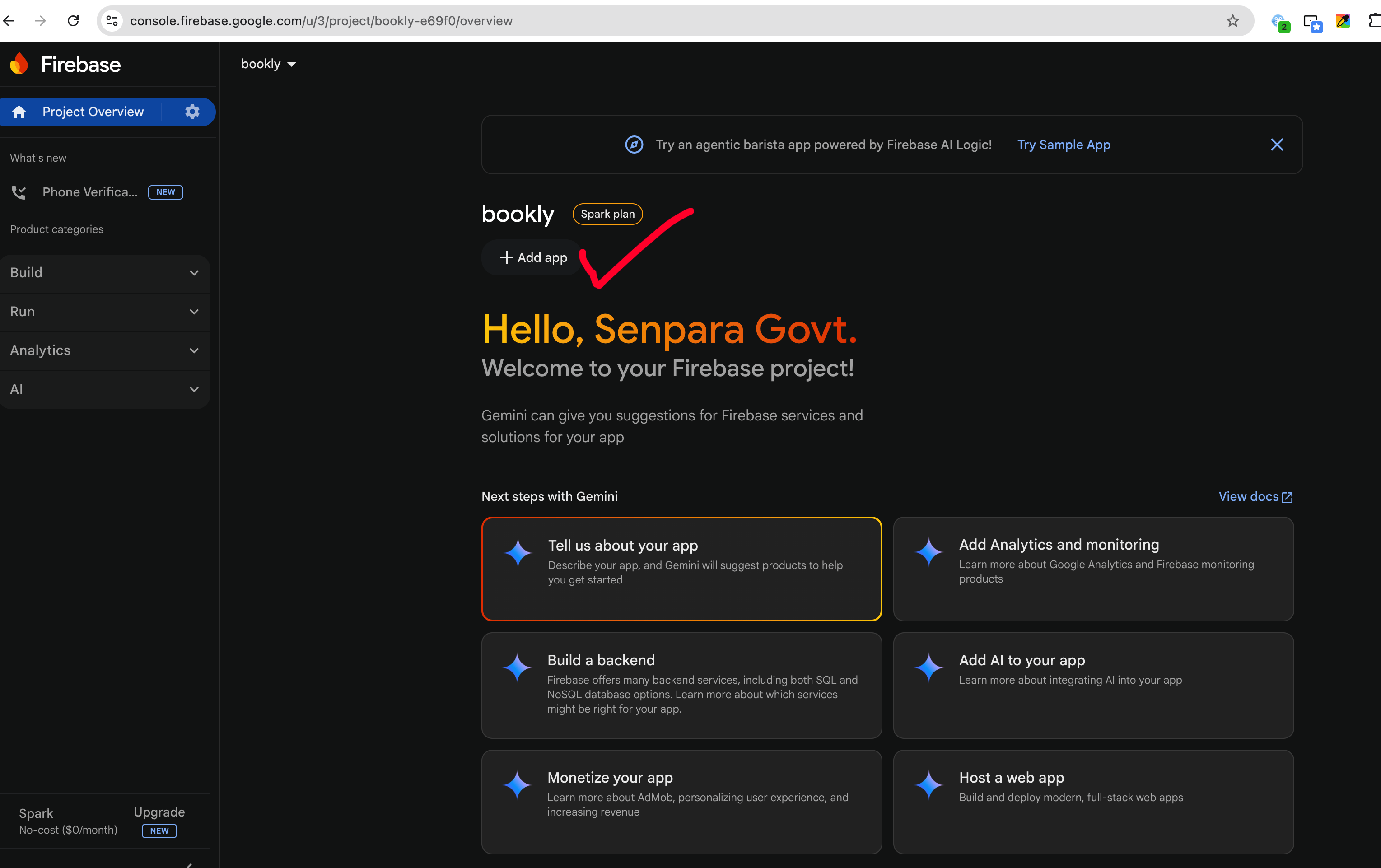The image size is (1381, 868).
Task: Click the Spark plan badge
Action: (607, 214)
